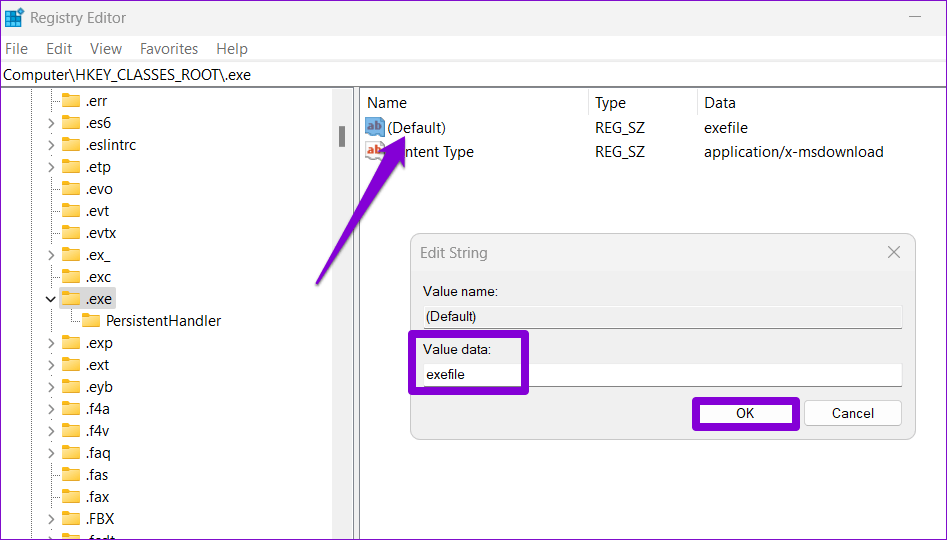
Task: Select the (Default) value name
Action: (417, 128)
